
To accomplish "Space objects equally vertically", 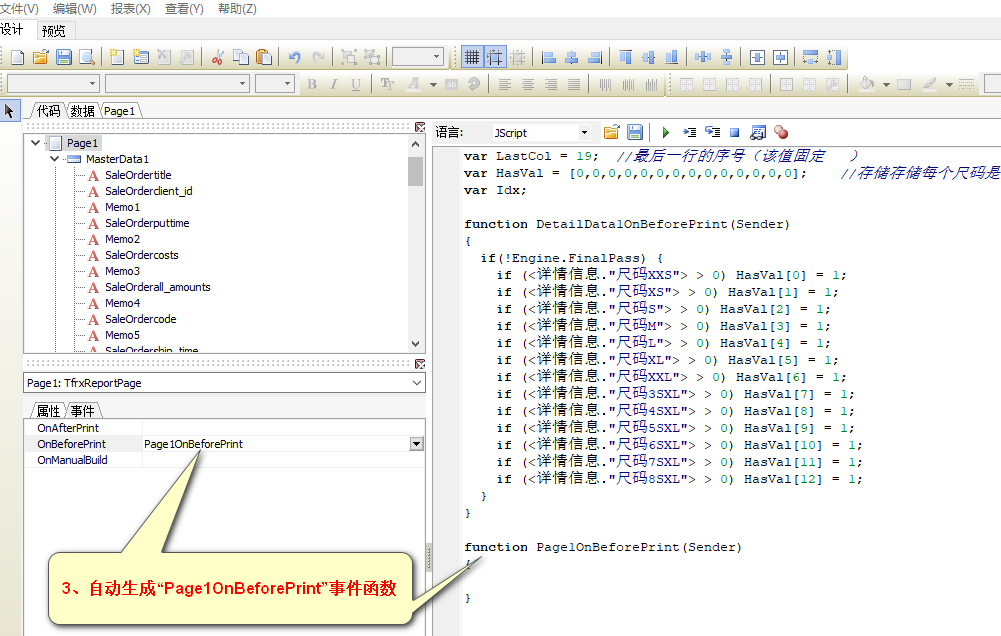I will click(x=726, y=57).
